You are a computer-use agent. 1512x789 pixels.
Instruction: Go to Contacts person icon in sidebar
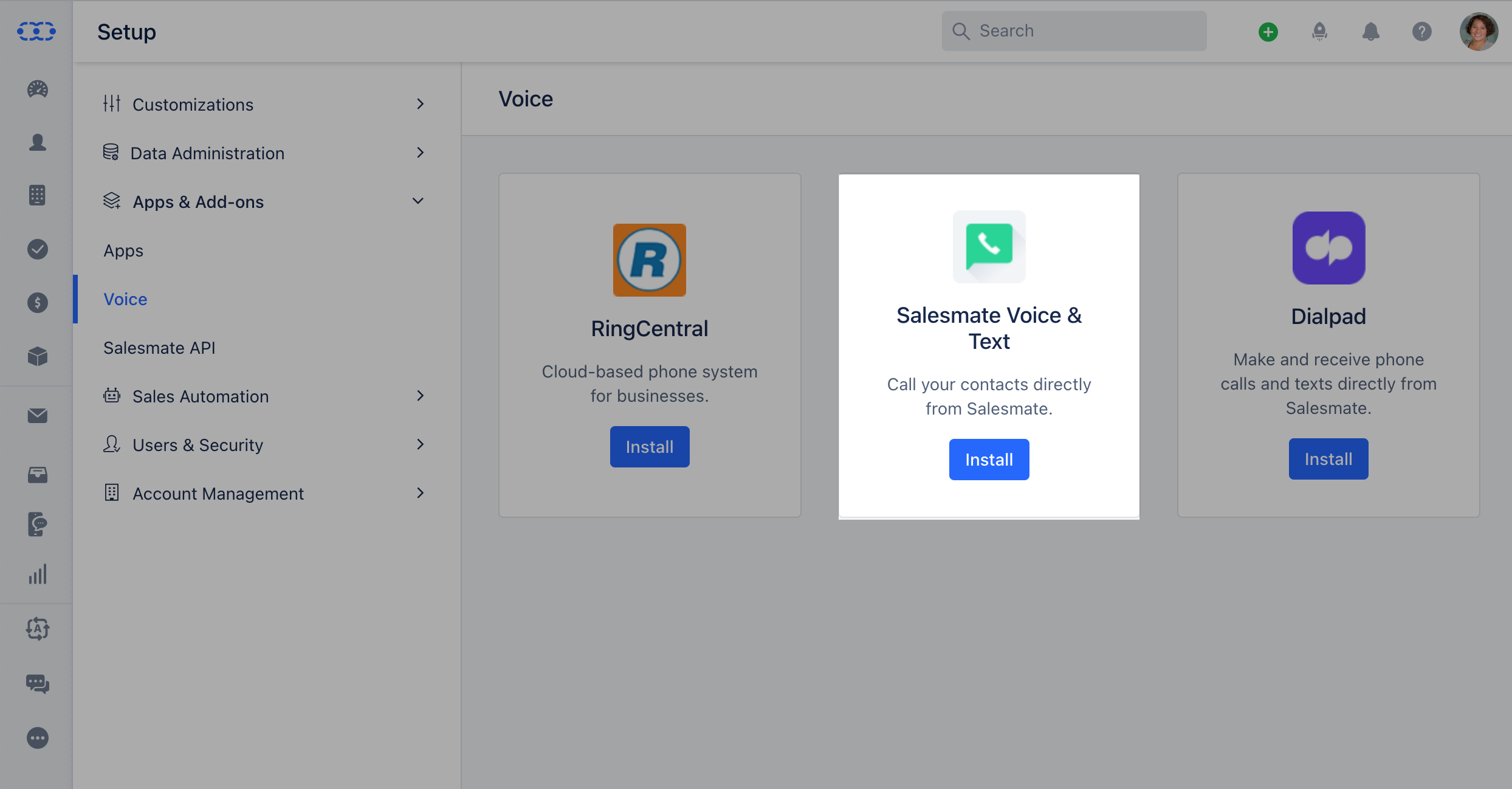[38, 143]
